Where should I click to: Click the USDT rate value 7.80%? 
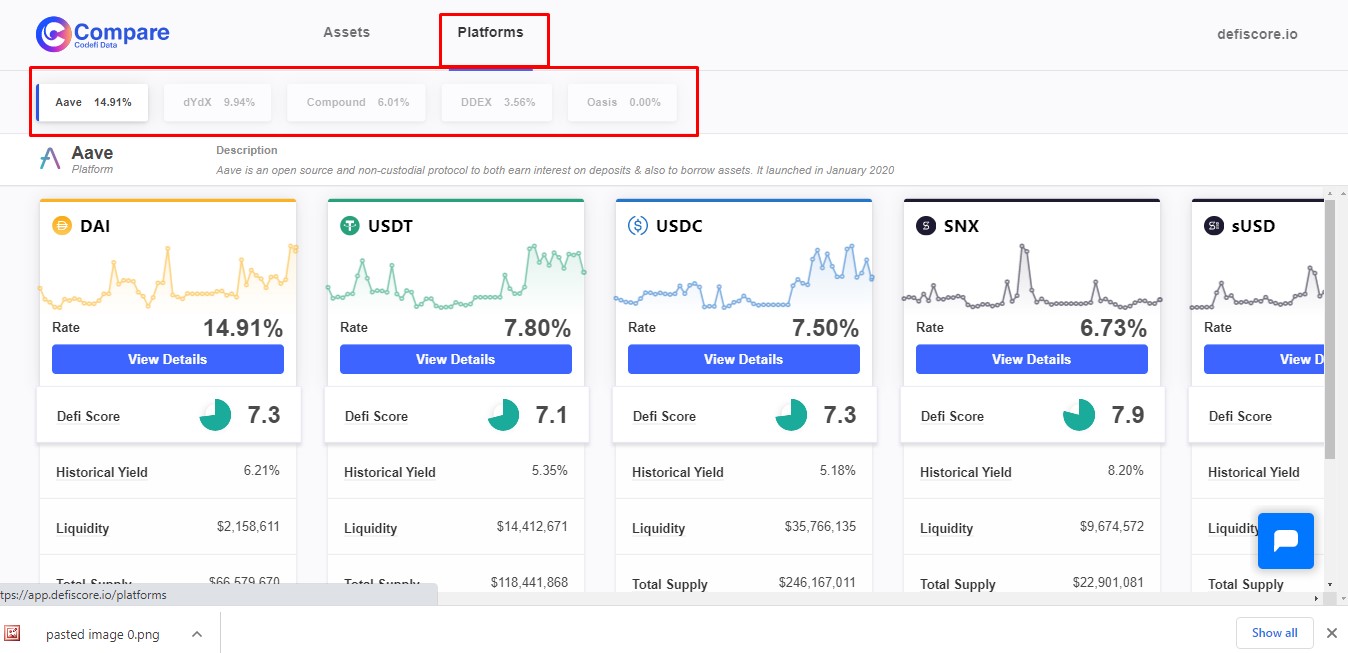point(538,328)
